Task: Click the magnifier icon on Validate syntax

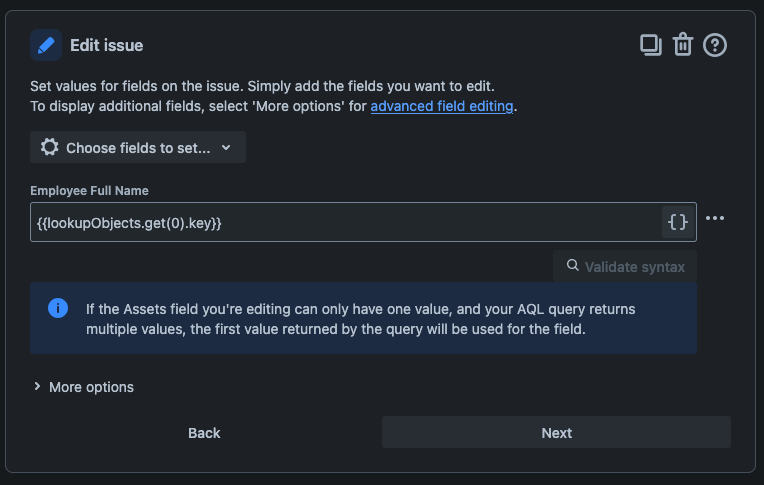Action: point(572,266)
